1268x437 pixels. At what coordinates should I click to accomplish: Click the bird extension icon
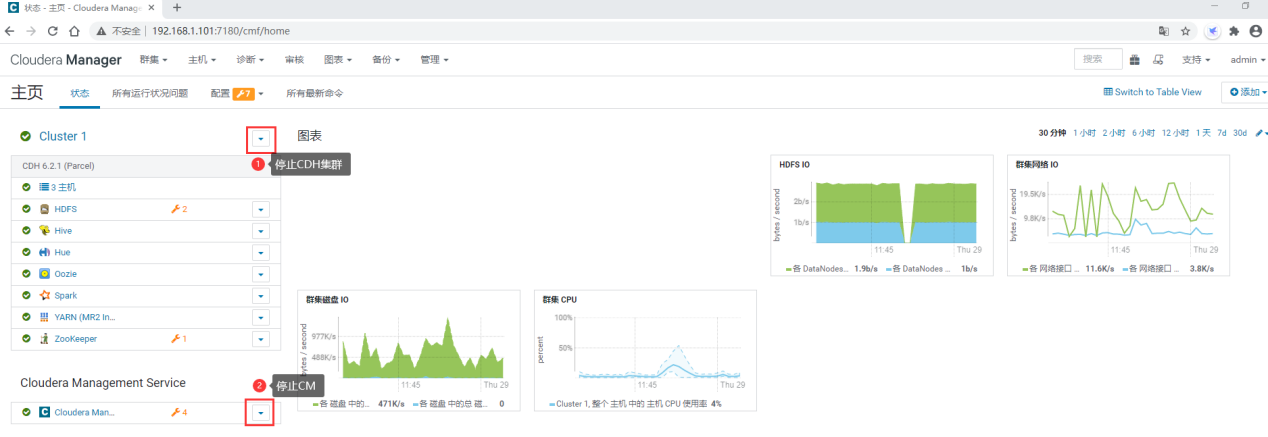click(x=1213, y=31)
